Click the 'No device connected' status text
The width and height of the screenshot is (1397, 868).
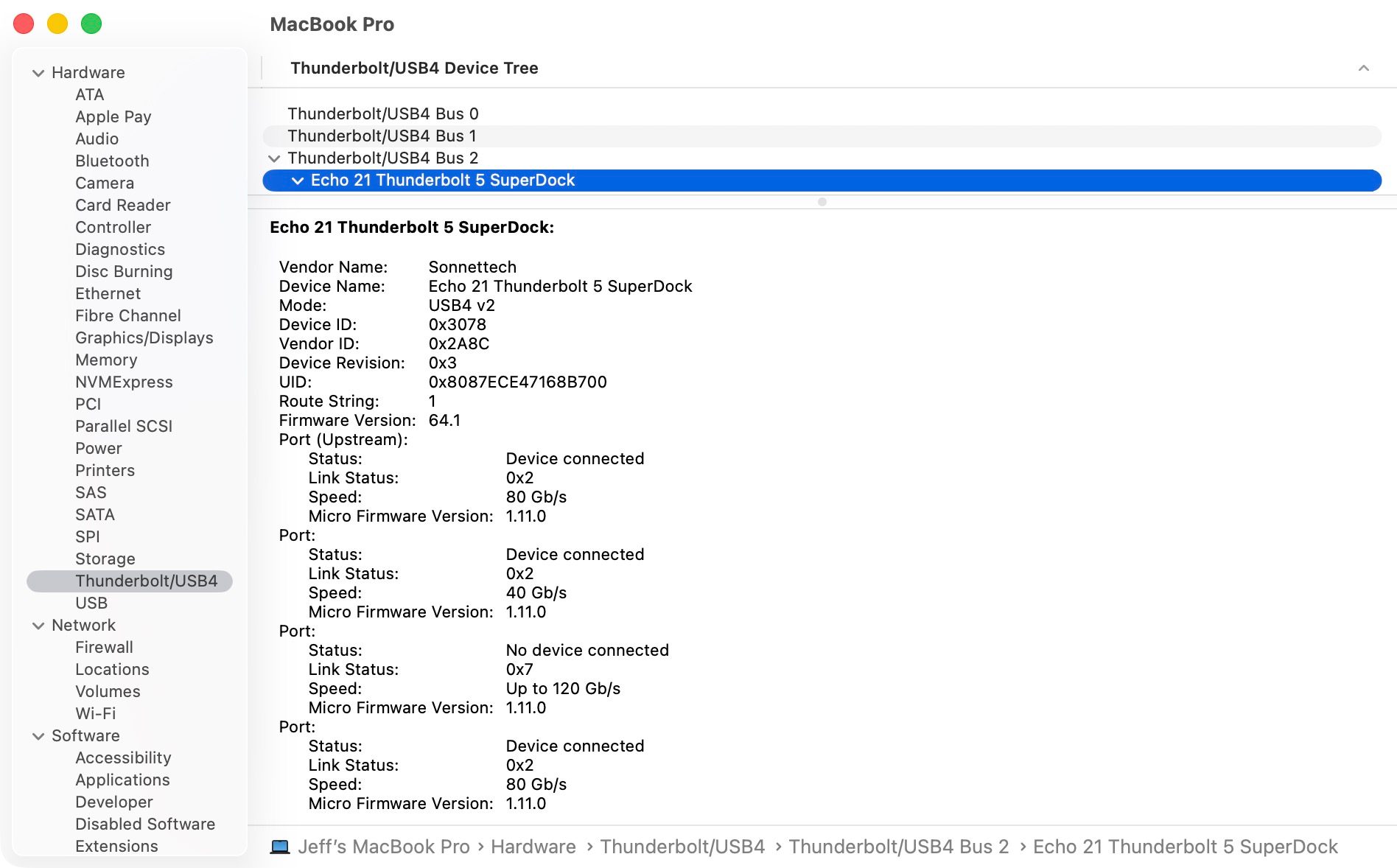(587, 650)
